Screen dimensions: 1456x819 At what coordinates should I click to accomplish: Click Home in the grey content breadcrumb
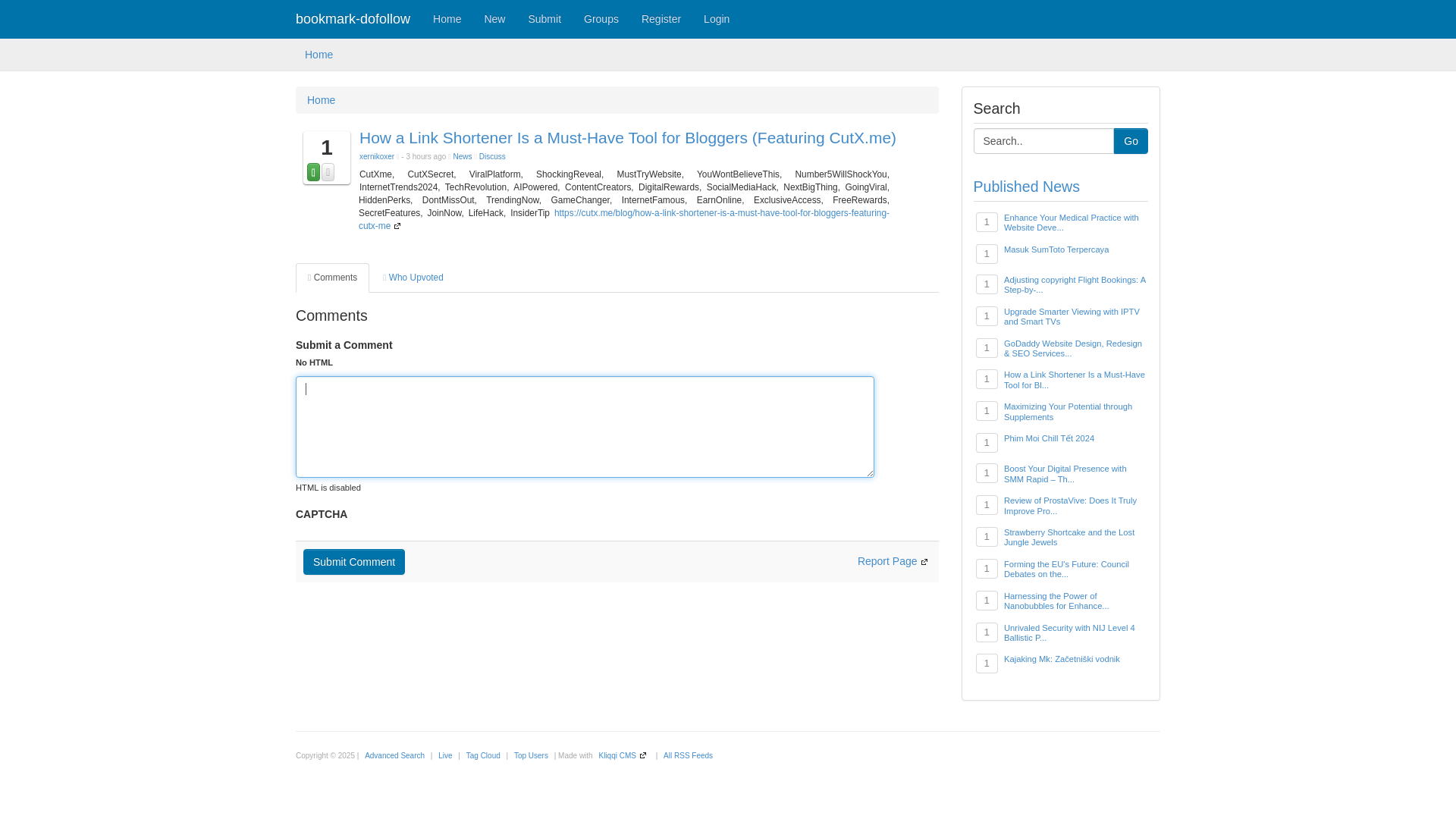321,100
